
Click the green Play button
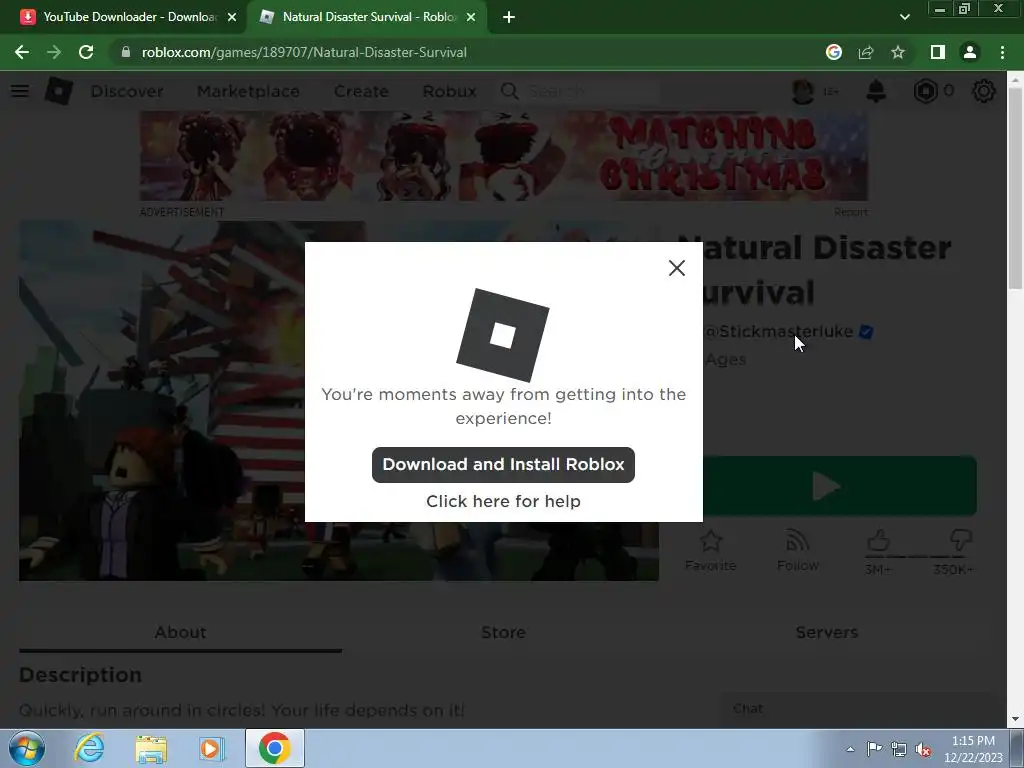pyautogui.click(x=840, y=486)
